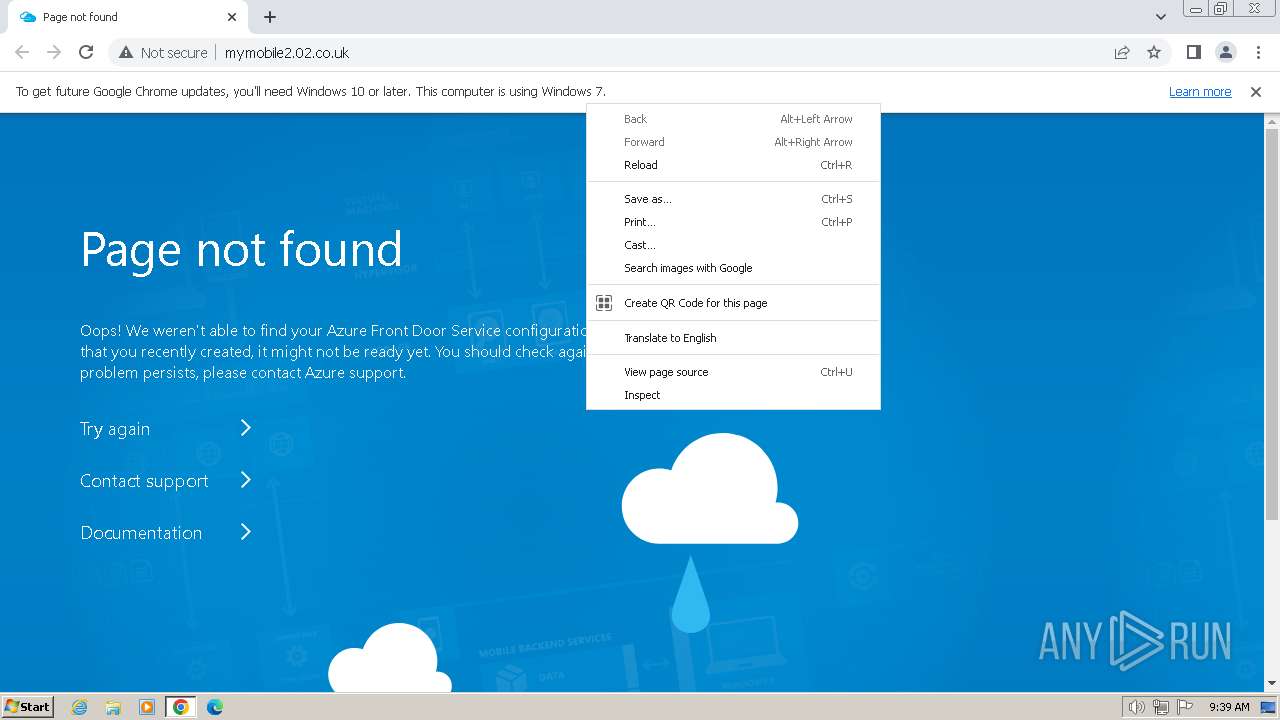Open the Chrome three-dot menu

pos(1258,52)
